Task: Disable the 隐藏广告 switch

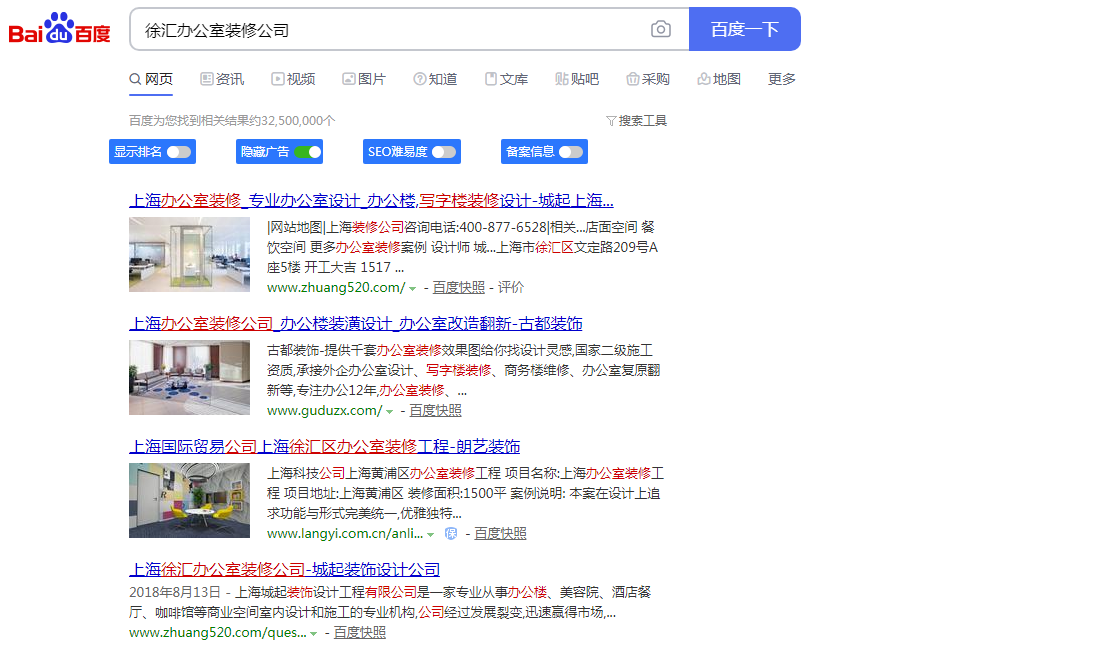Action: coord(307,151)
